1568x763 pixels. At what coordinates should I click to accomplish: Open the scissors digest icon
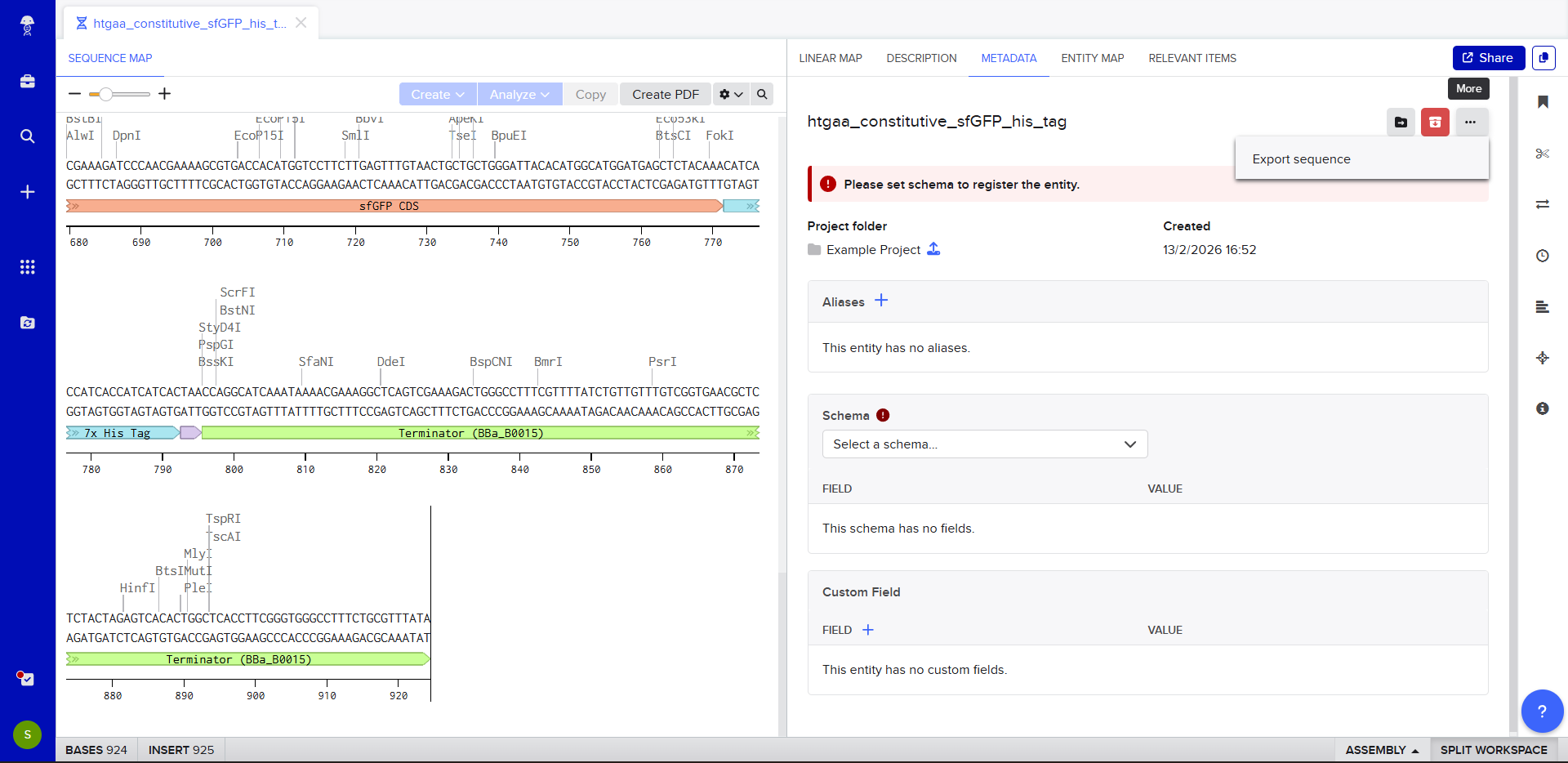coord(1542,154)
